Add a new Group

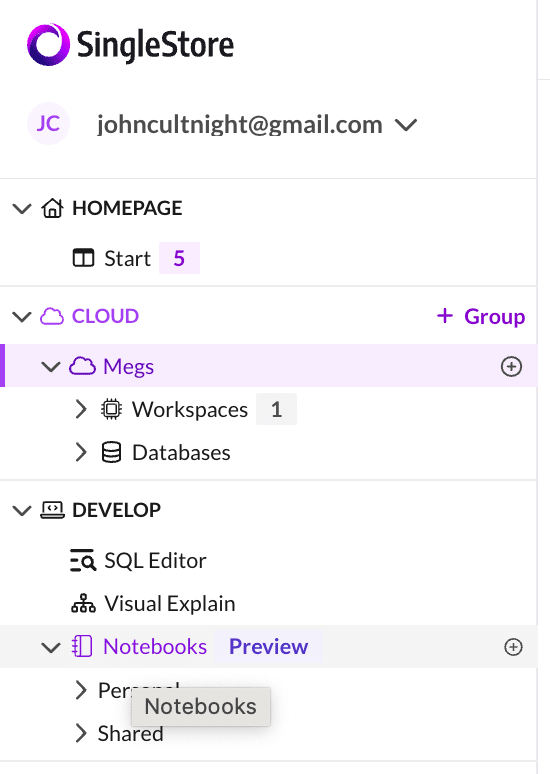pos(481,316)
